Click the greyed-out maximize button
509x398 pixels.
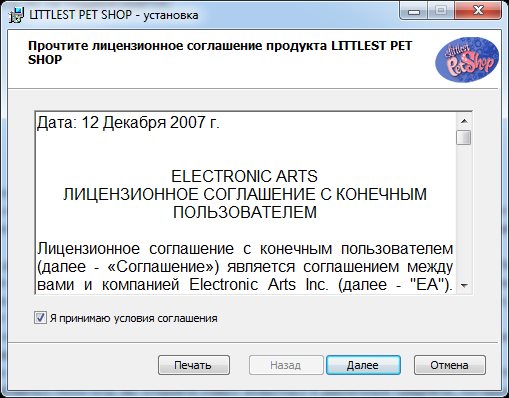441,12
